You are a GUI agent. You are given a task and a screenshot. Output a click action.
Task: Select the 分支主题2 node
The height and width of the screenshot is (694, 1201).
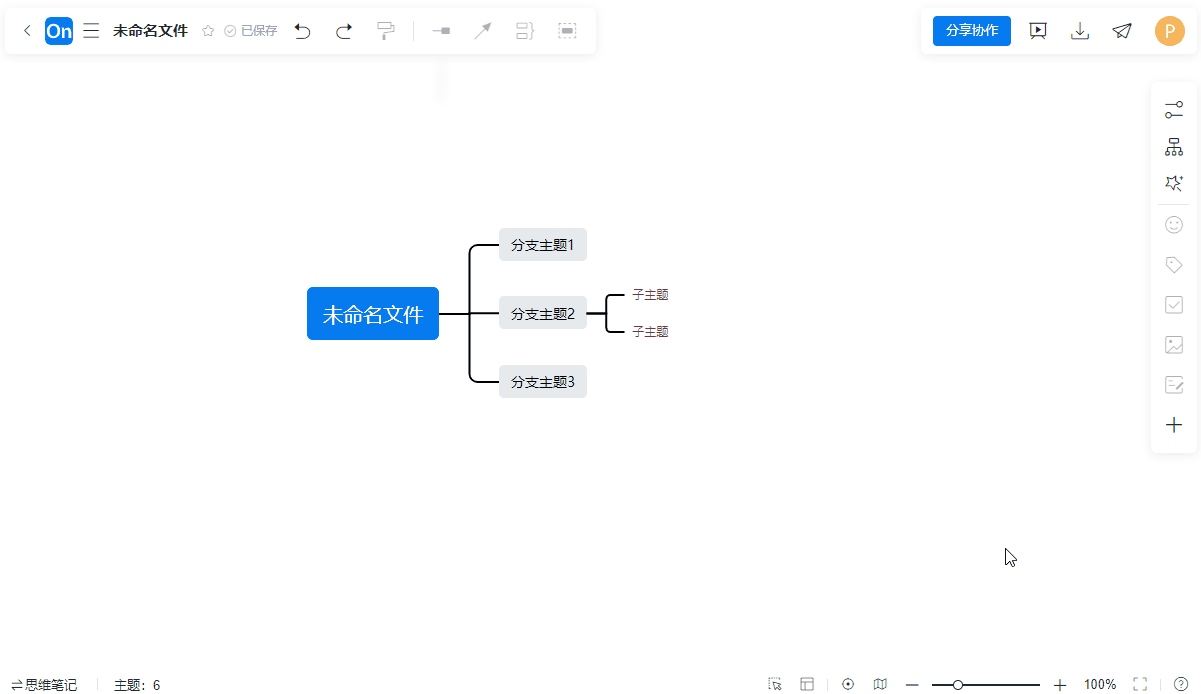coord(543,313)
